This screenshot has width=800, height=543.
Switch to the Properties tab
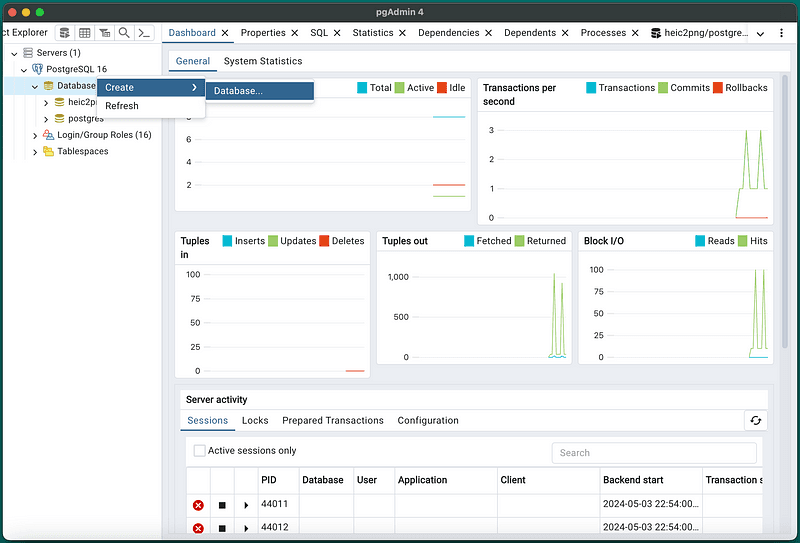[x=263, y=33]
